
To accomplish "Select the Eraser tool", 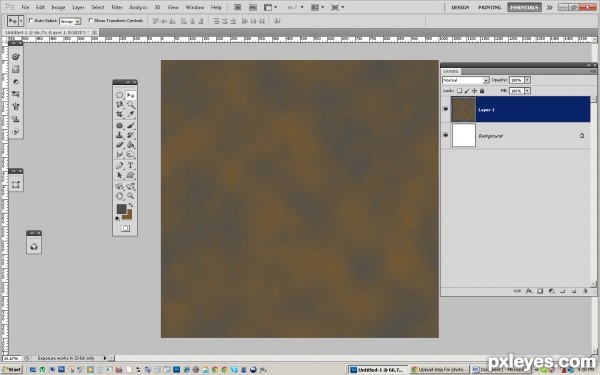I will tap(119, 145).
